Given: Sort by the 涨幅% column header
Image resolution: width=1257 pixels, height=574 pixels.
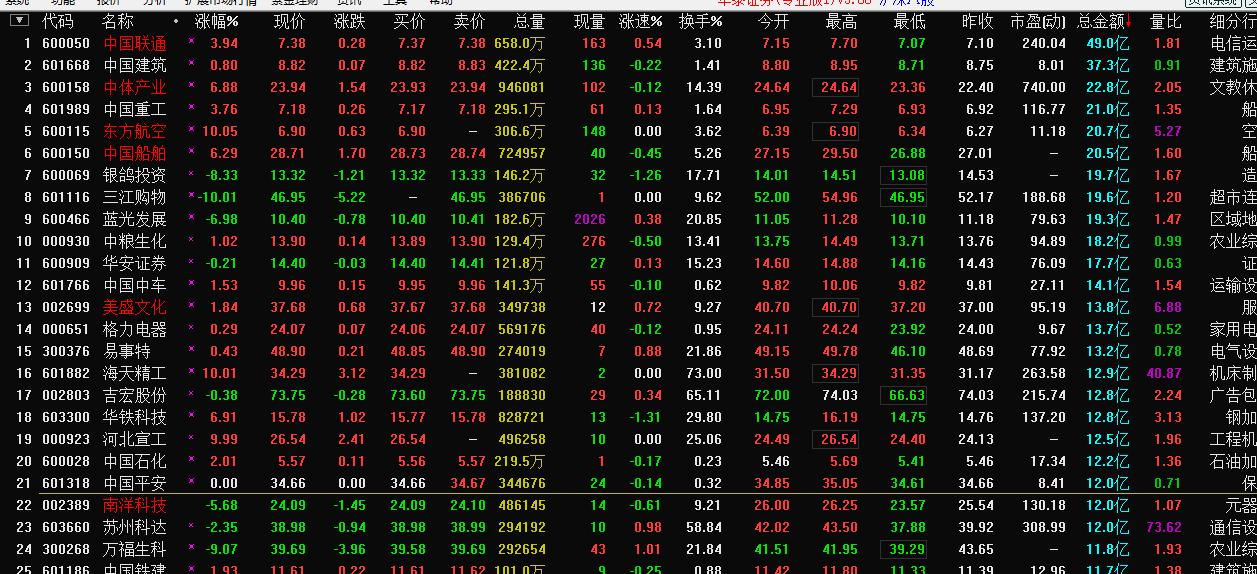Looking at the screenshot, I should point(217,21).
